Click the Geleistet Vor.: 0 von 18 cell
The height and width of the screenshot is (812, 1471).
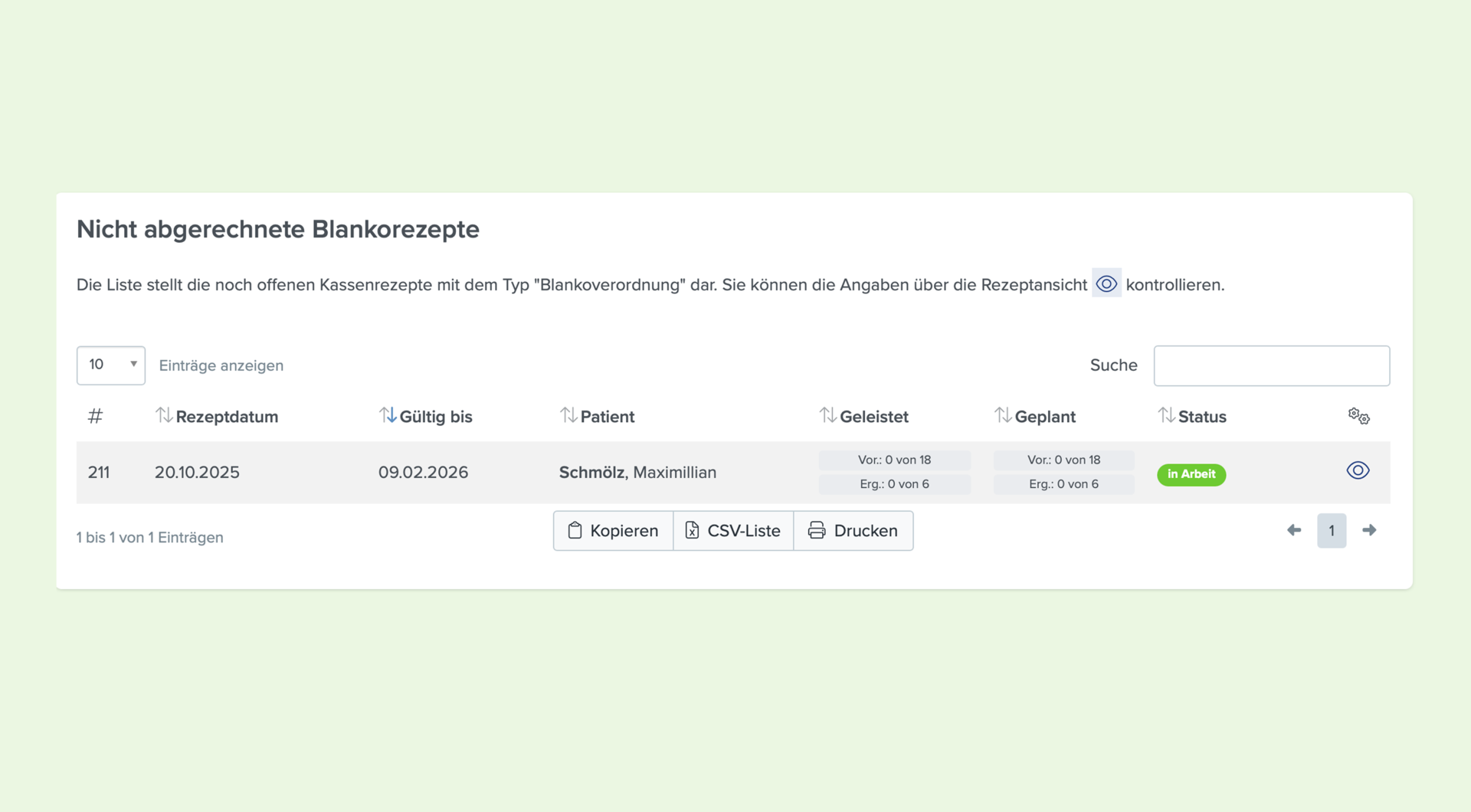[895, 460]
